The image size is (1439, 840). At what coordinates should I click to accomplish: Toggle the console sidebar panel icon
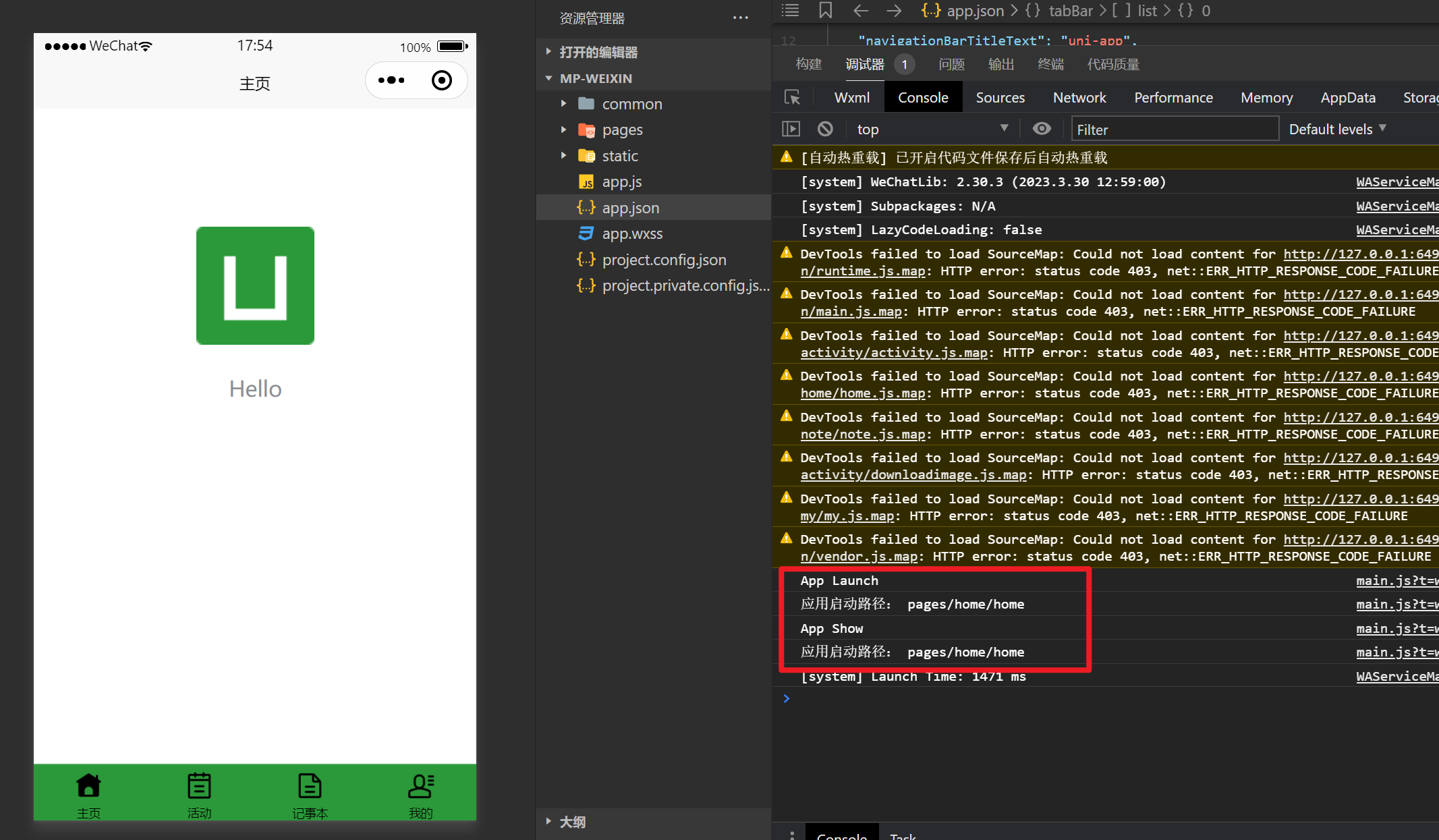tap(791, 129)
